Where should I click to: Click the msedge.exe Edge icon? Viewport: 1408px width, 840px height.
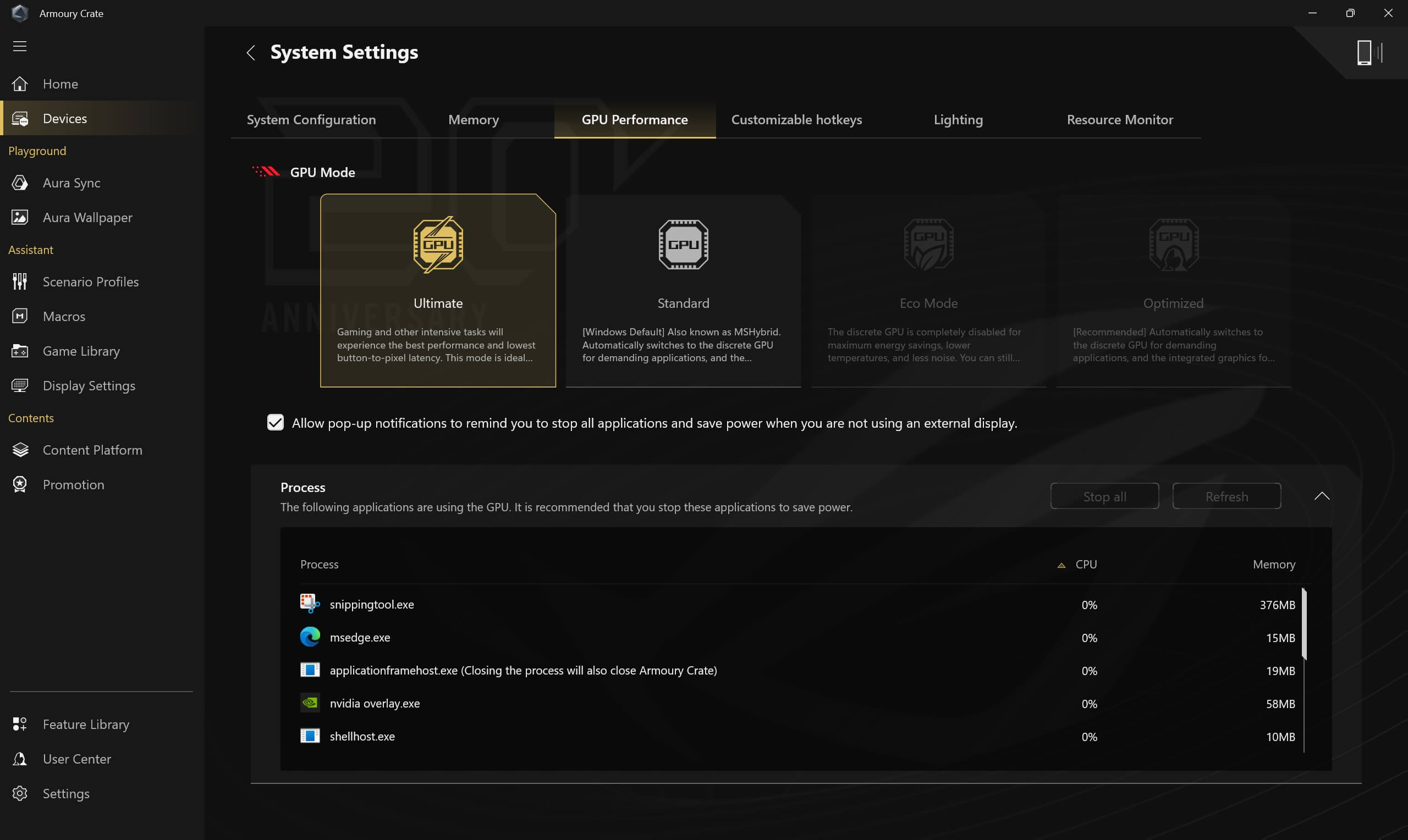tap(310, 637)
